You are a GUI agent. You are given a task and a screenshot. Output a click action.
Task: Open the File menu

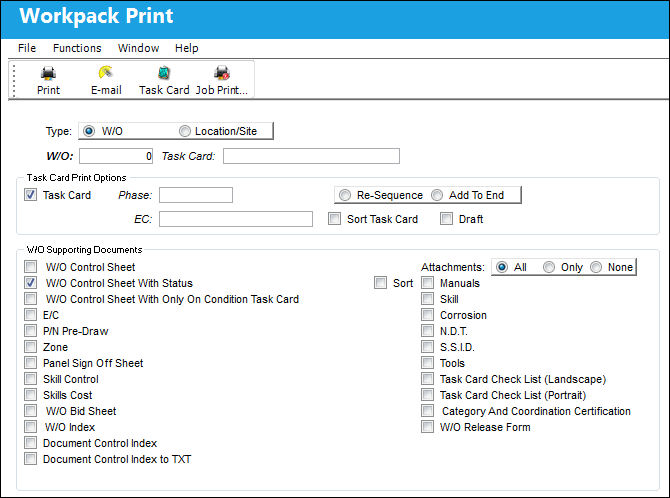pyautogui.click(x=27, y=48)
